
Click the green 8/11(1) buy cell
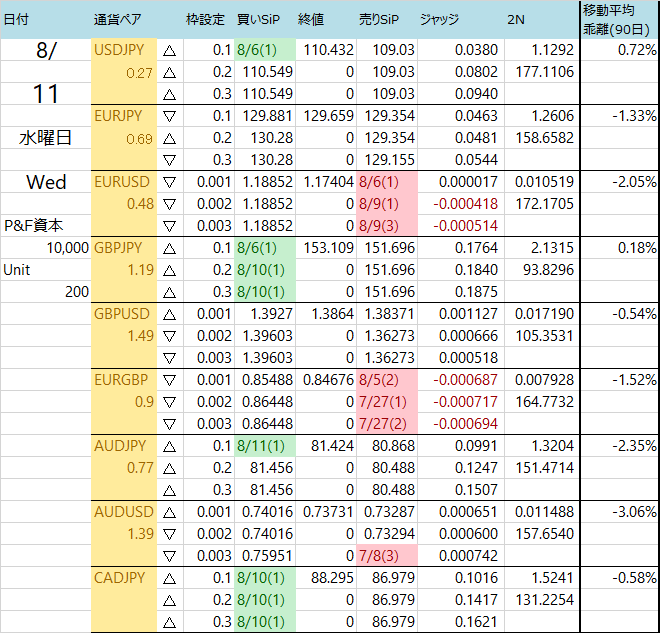tap(265, 446)
